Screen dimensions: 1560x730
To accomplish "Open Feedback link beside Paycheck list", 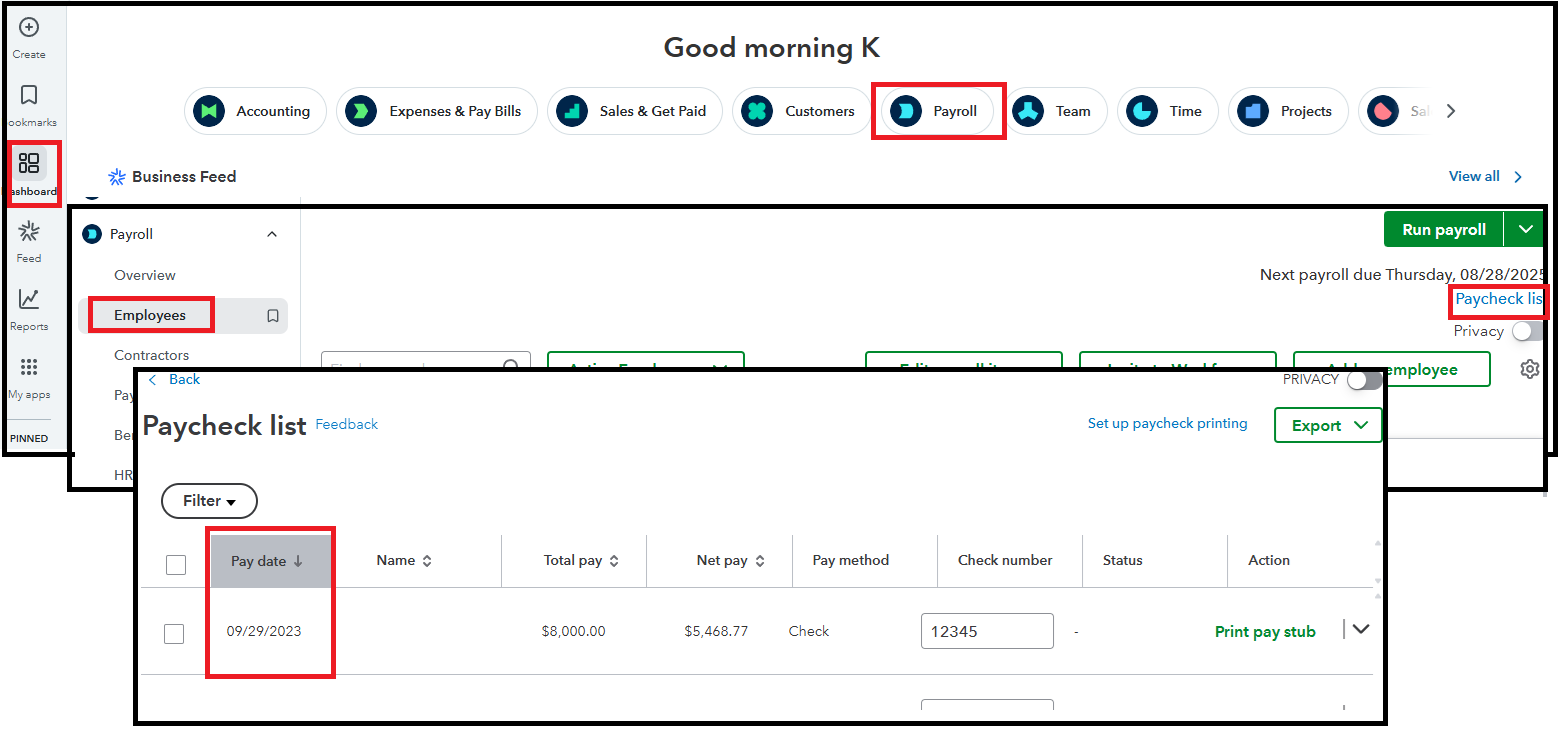I will (347, 424).
